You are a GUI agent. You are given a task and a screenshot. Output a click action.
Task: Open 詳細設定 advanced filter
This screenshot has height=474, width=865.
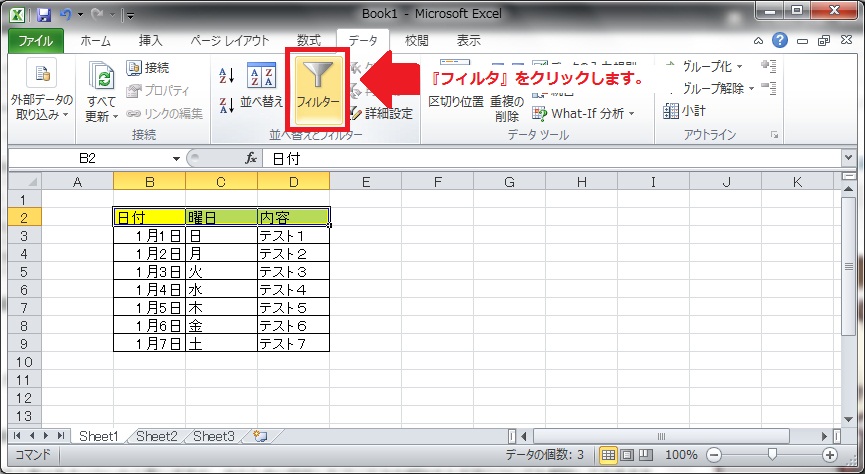point(382,114)
